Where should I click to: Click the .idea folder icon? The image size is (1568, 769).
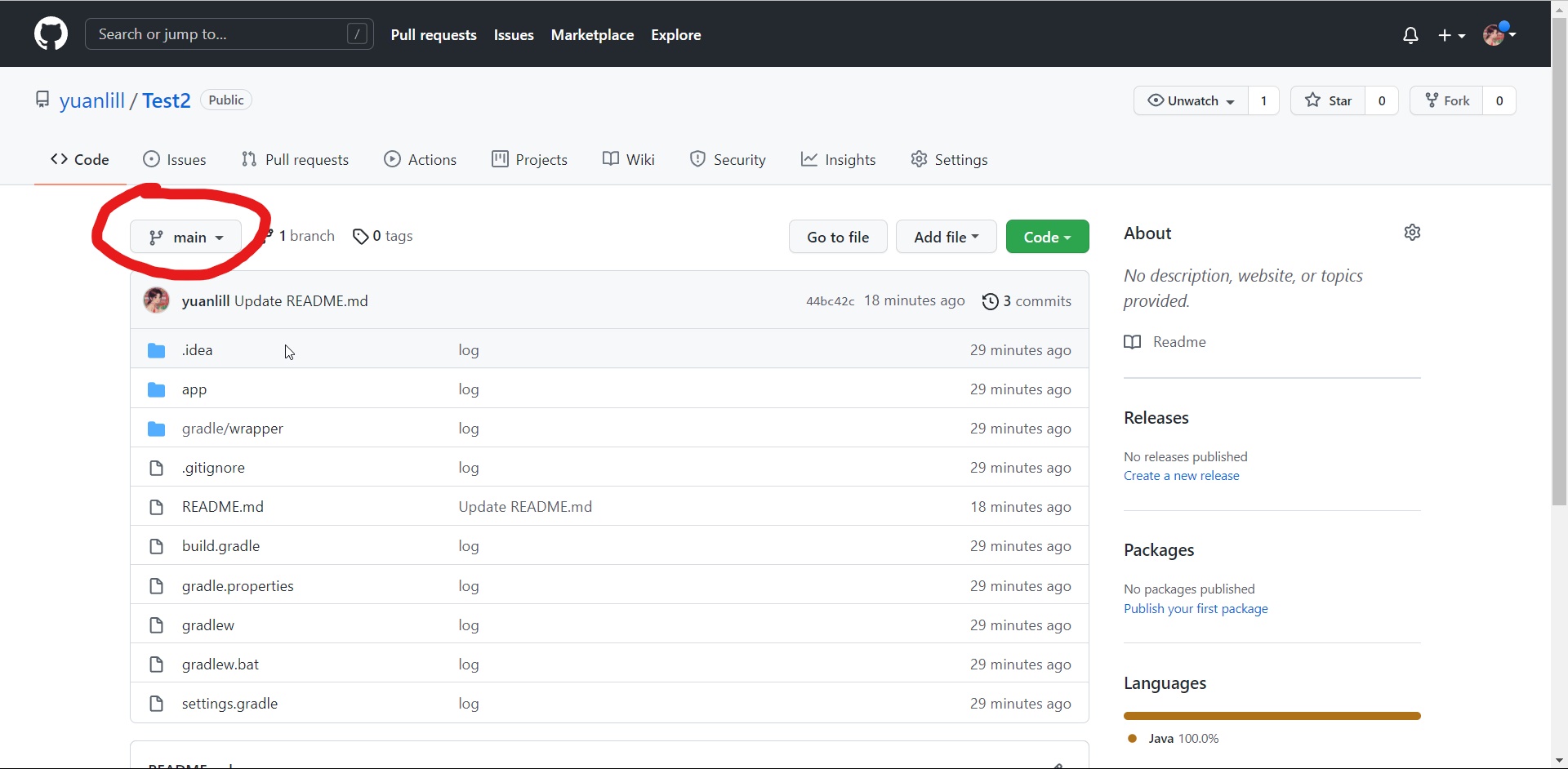click(x=156, y=350)
